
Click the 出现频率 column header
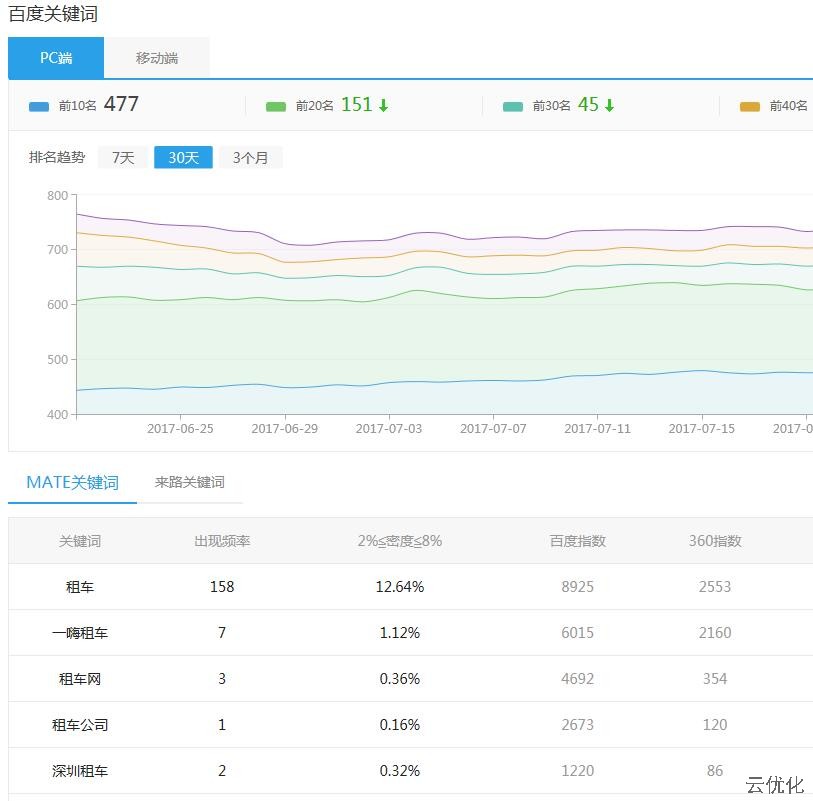(x=222, y=541)
